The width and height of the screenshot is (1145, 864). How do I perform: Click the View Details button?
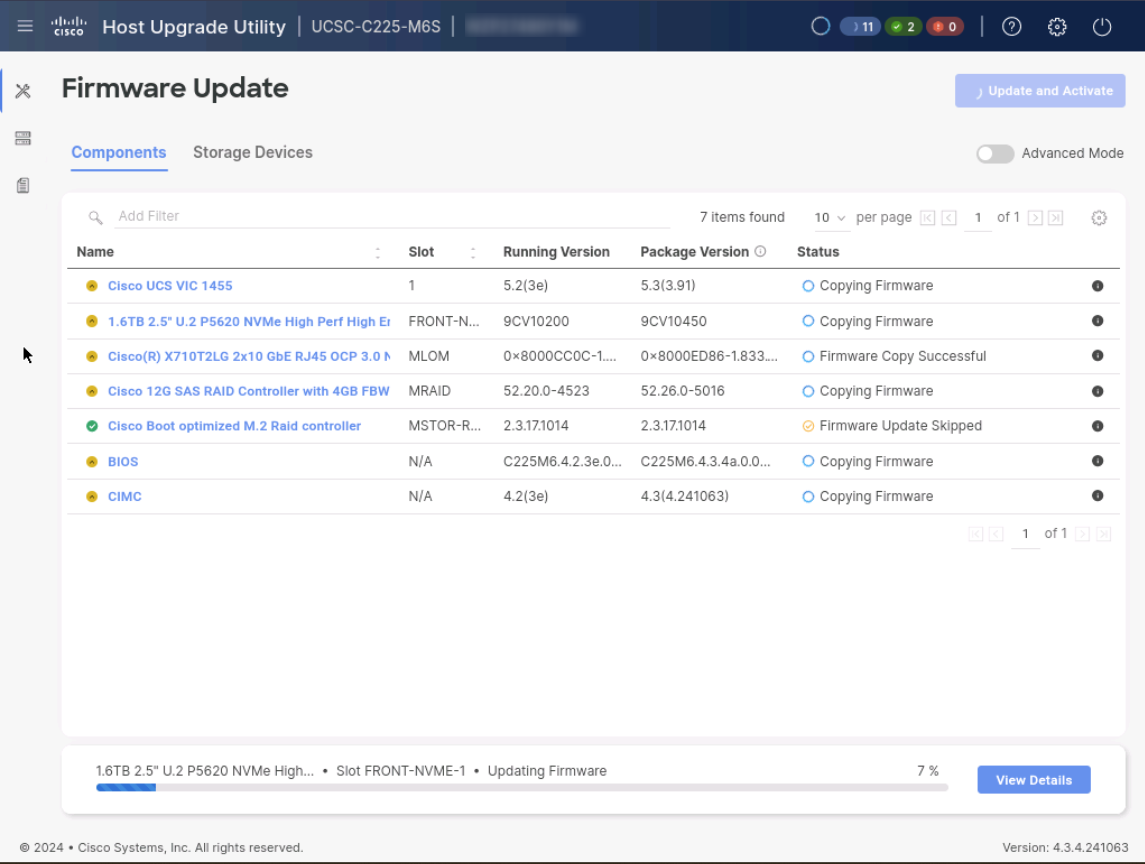1034,780
